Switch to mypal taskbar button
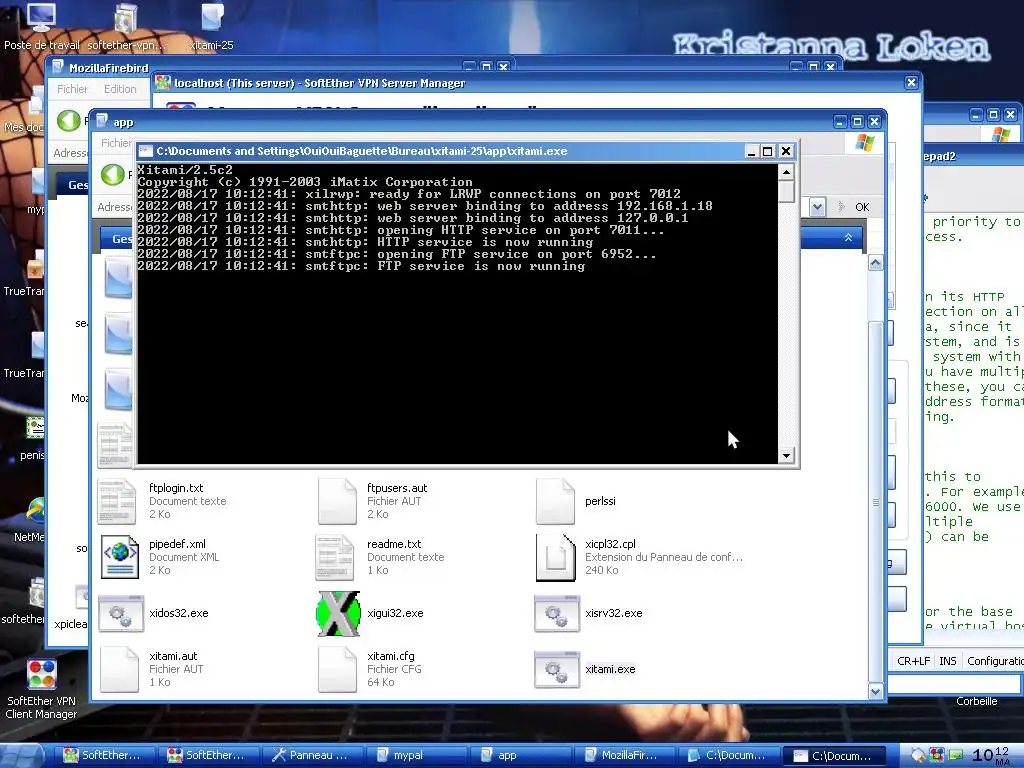Image resolution: width=1024 pixels, height=768 pixels. (x=417, y=755)
